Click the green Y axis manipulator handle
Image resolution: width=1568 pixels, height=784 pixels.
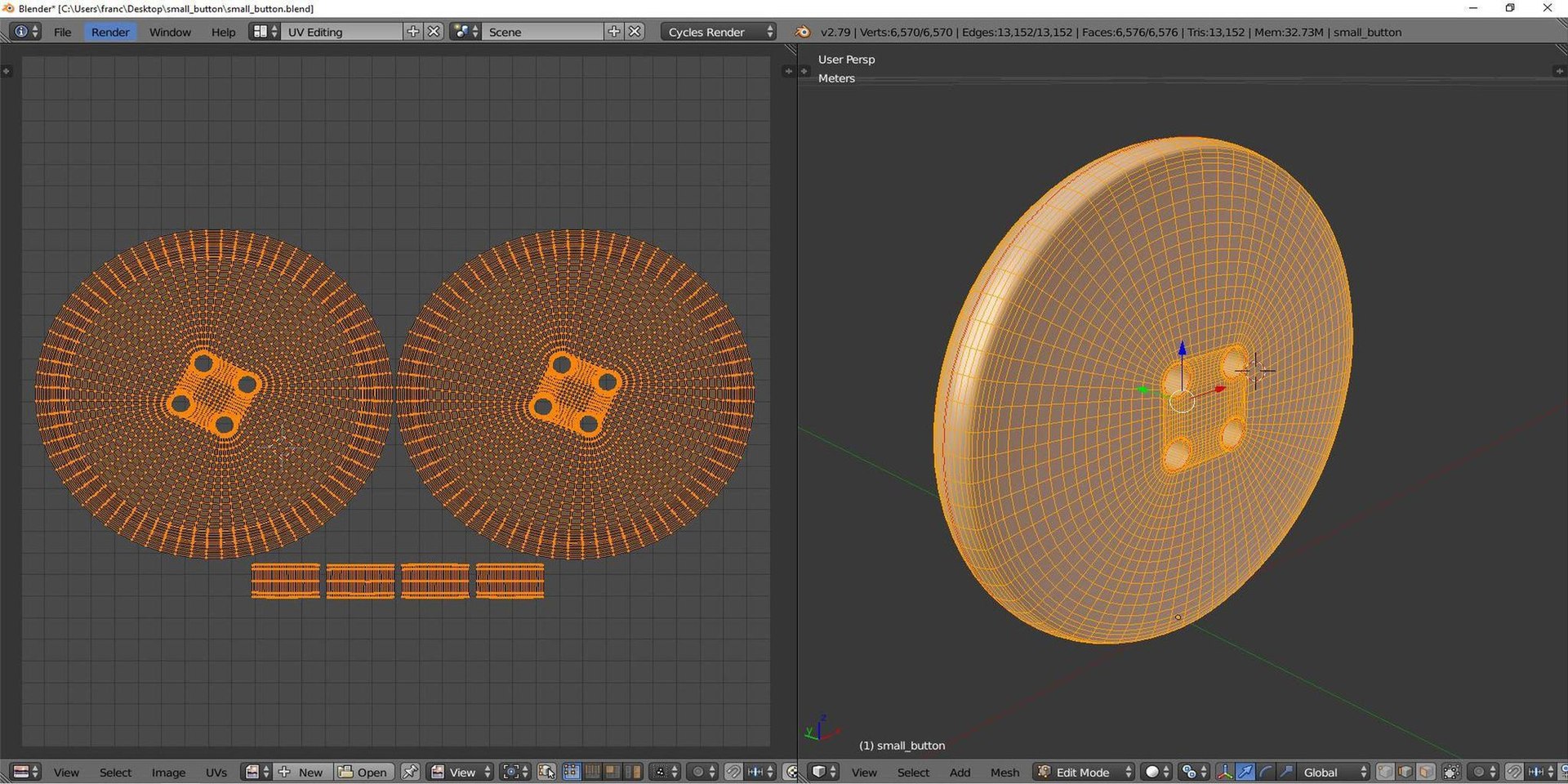[1143, 390]
